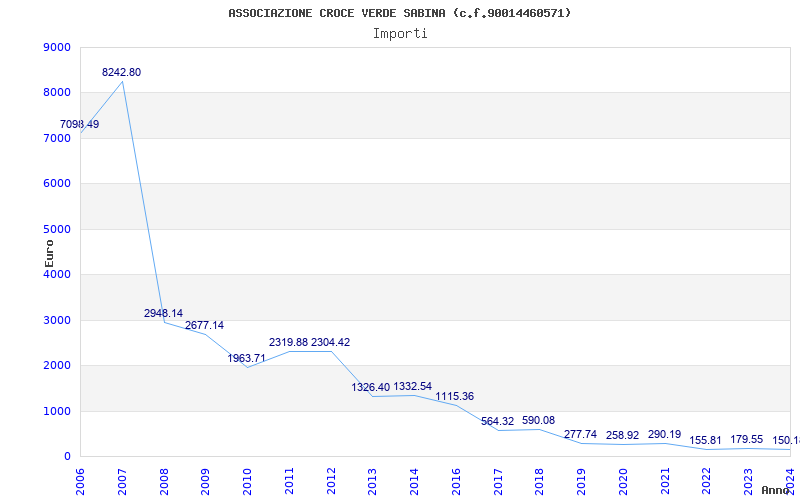Click the 7098.49 data label
The height and width of the screenshot is (500, 800).
(79, 124)
